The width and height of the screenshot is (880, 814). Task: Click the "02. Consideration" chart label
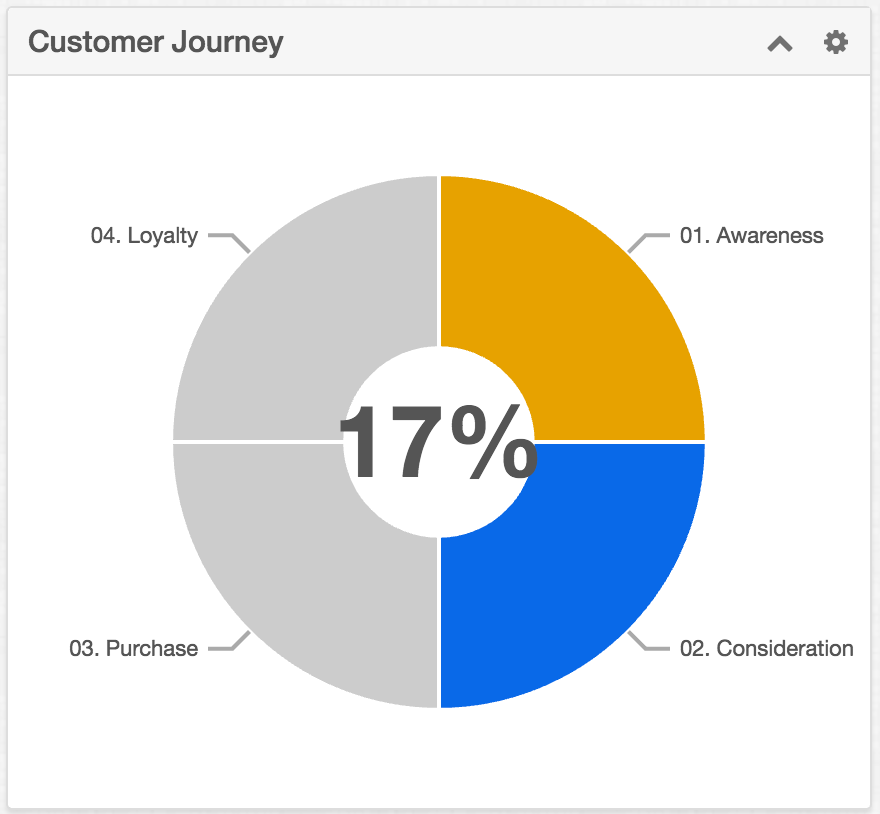point(766,648)
